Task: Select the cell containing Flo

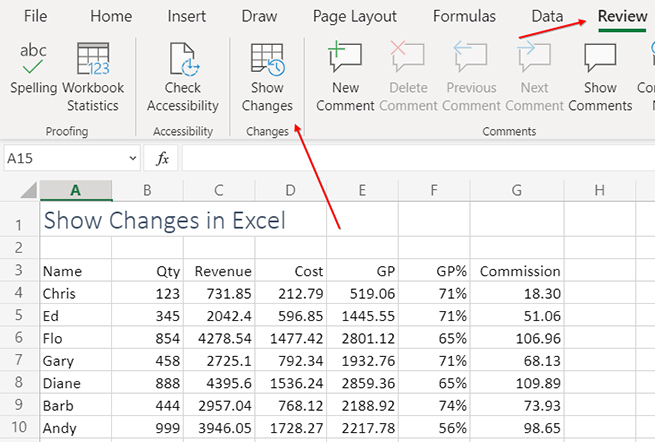Action: tap(76, 338)
